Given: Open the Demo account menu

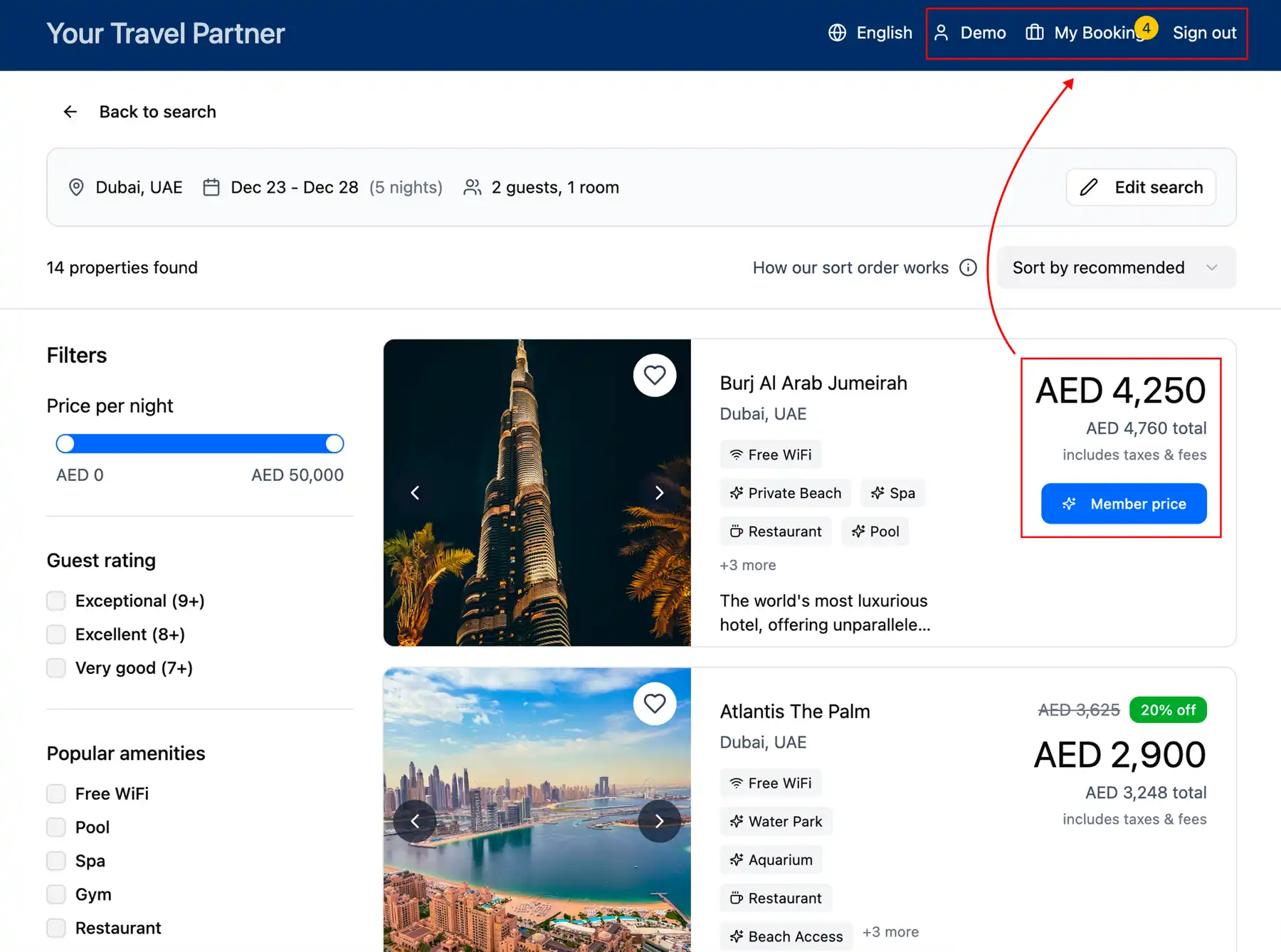Looking at the screenshot, I should point(969,33).
